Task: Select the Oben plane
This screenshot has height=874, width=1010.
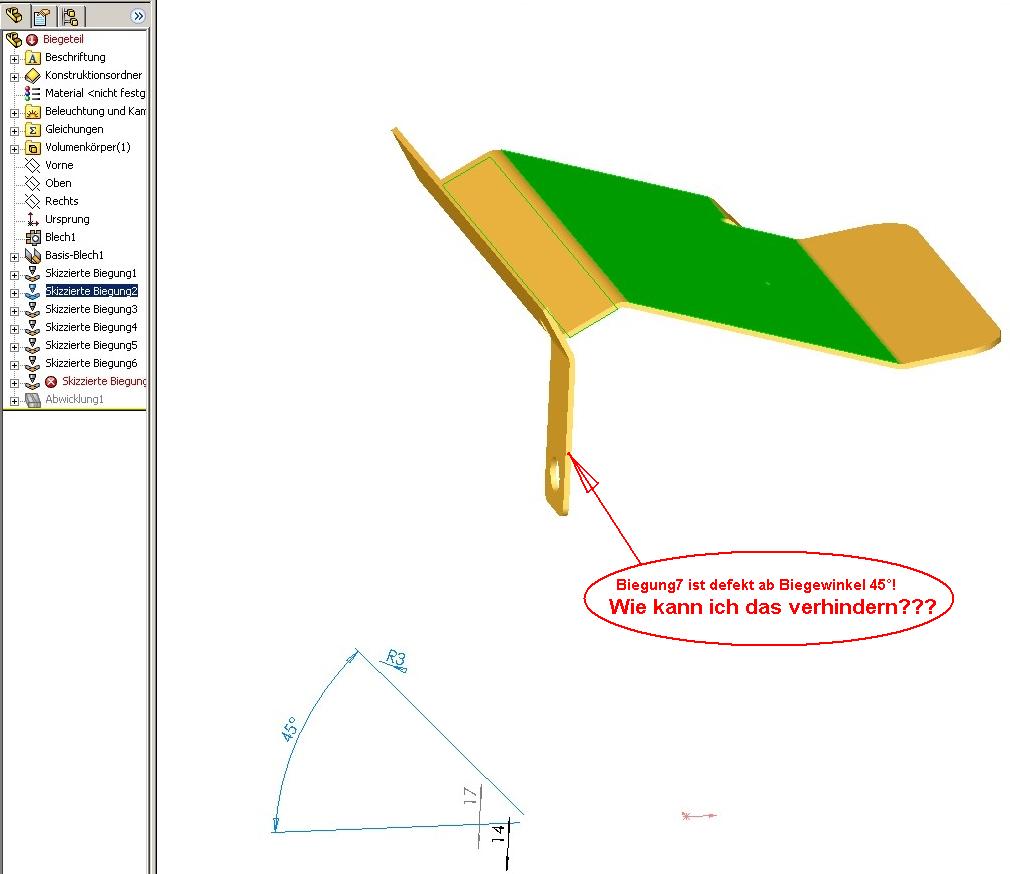Action: click(58, 184)
